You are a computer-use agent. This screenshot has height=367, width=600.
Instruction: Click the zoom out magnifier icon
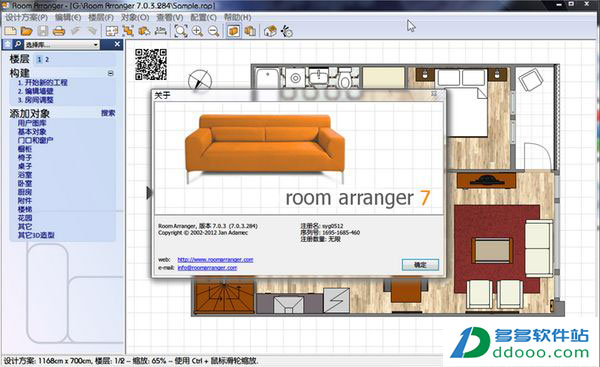tap(214, 31)
